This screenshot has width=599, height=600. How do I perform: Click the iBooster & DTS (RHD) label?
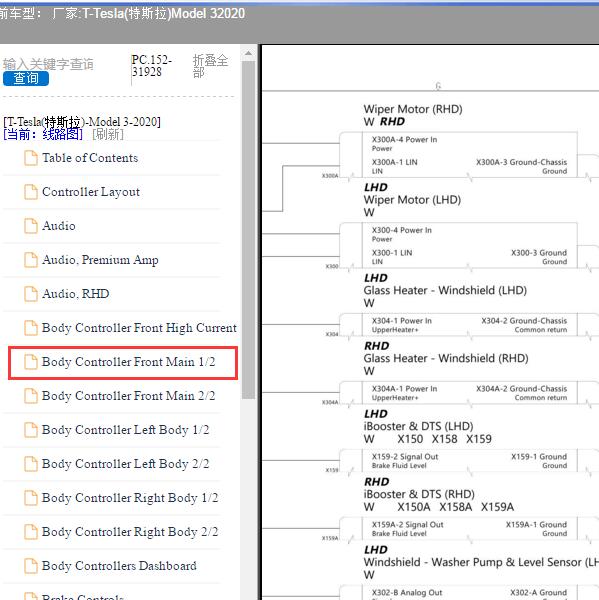(419, 494)
